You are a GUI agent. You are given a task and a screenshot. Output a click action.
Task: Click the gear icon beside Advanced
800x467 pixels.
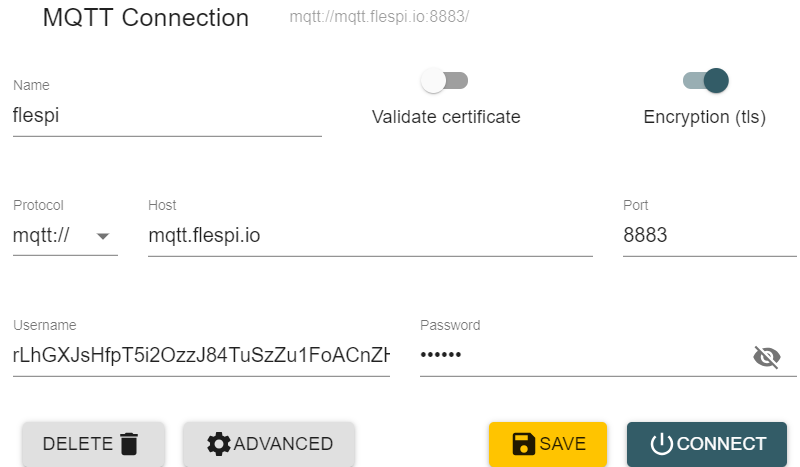pyautogui.click(x=218, y=444)
